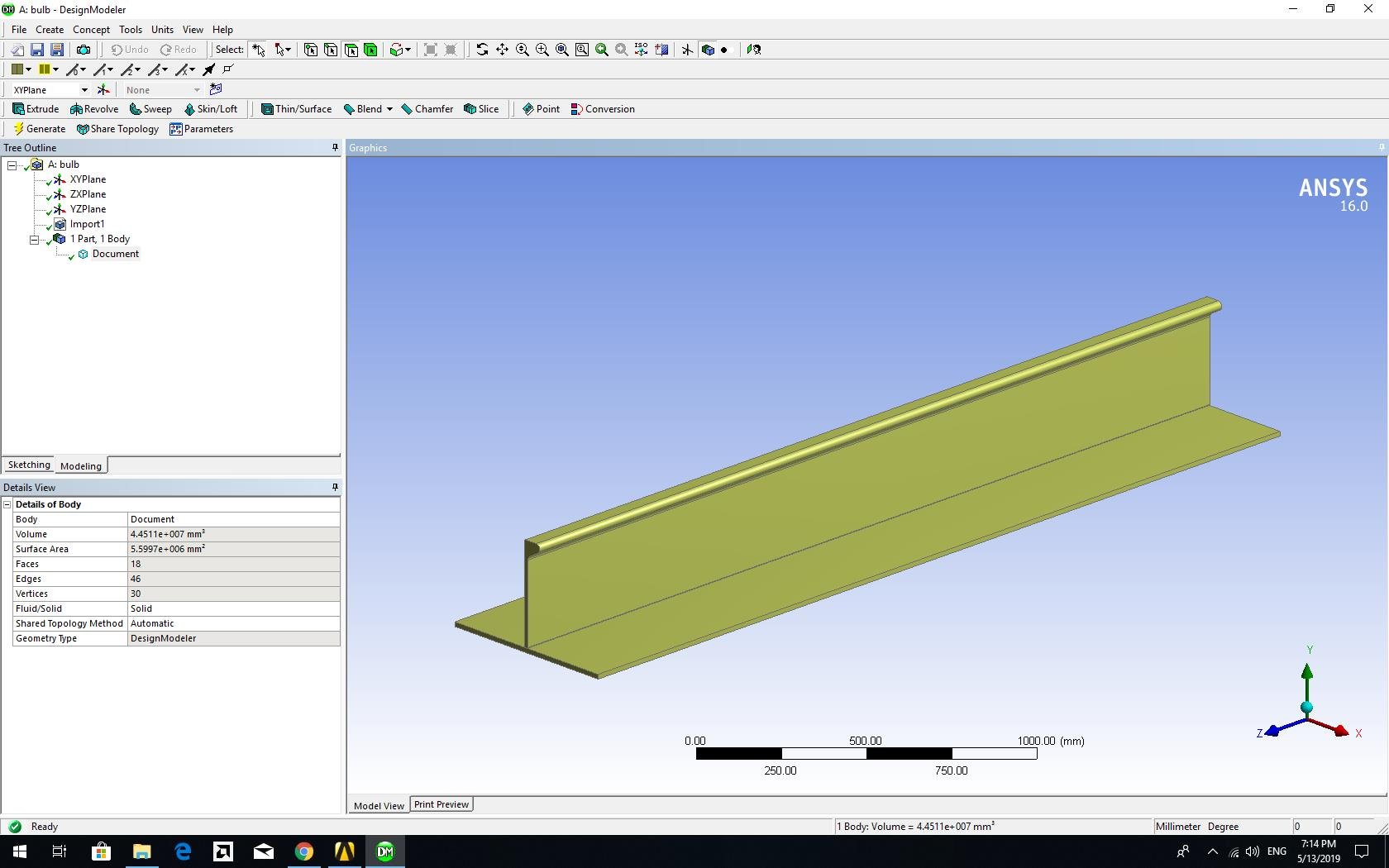Select the XYPlane tree item
Screen dimensions: 1389x868
pos(88,179)
